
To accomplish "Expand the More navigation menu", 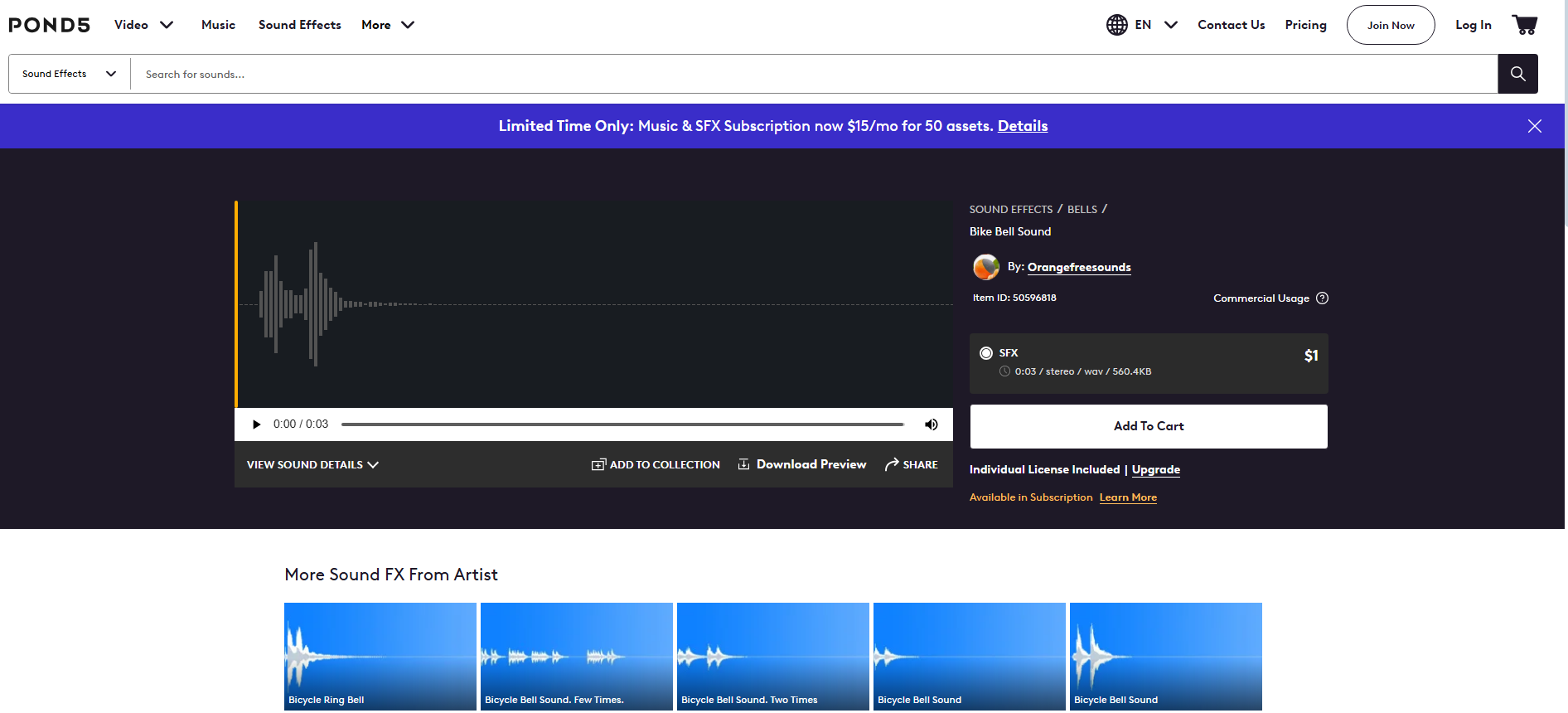I will point(388,25).
